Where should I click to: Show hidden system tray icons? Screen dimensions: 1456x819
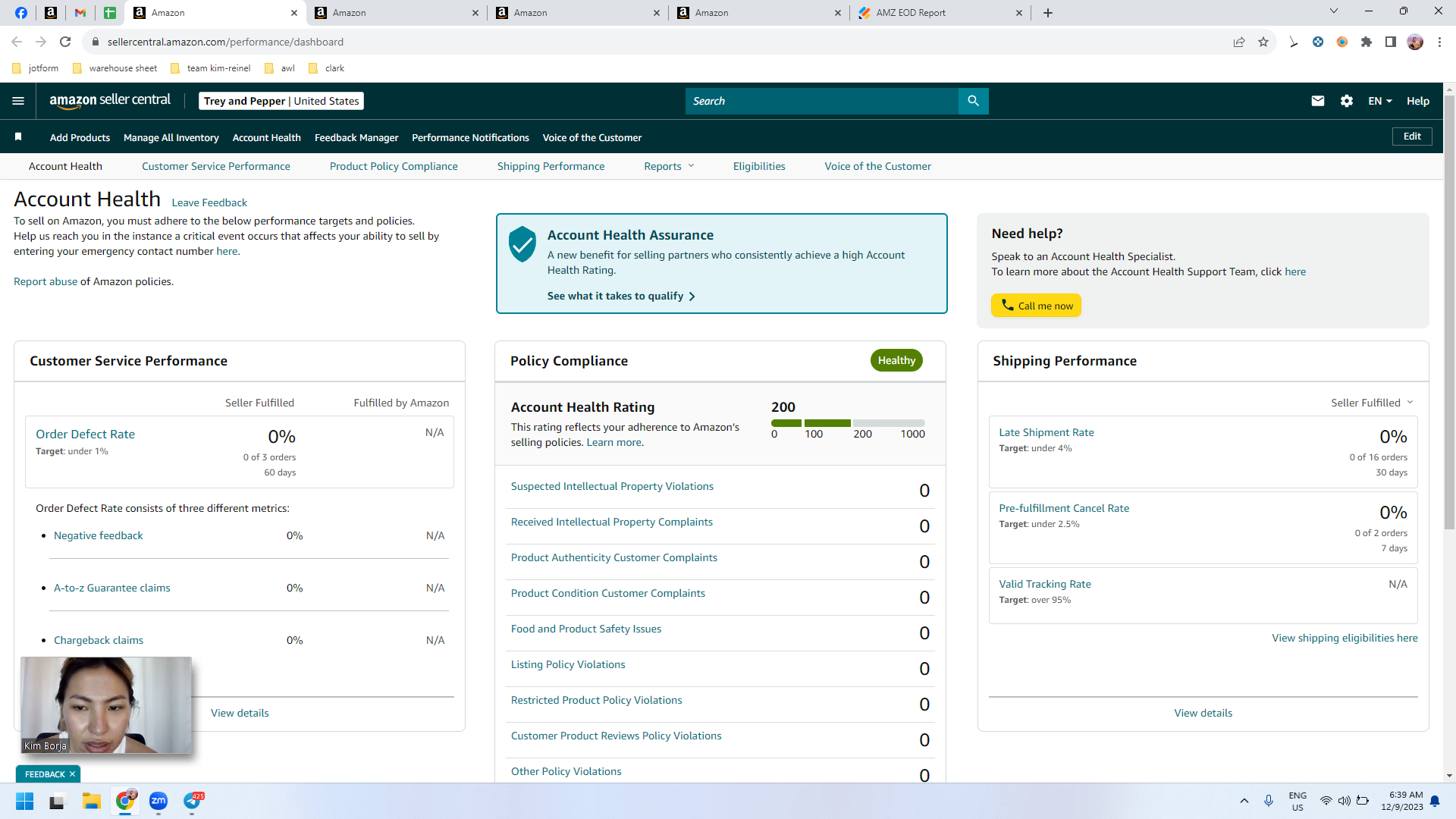click(x=1244, y=801)
